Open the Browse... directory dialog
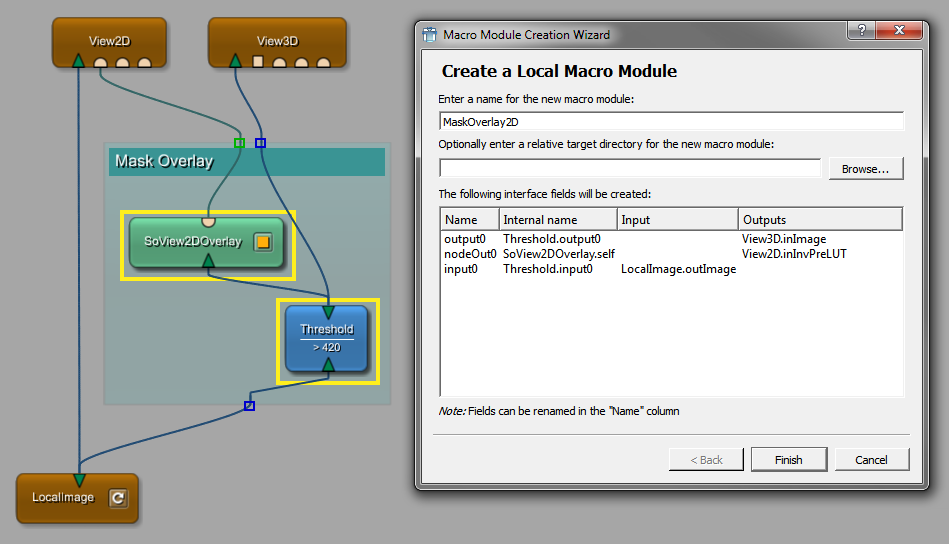The image size is (949, 544). [x=865, y=169]
